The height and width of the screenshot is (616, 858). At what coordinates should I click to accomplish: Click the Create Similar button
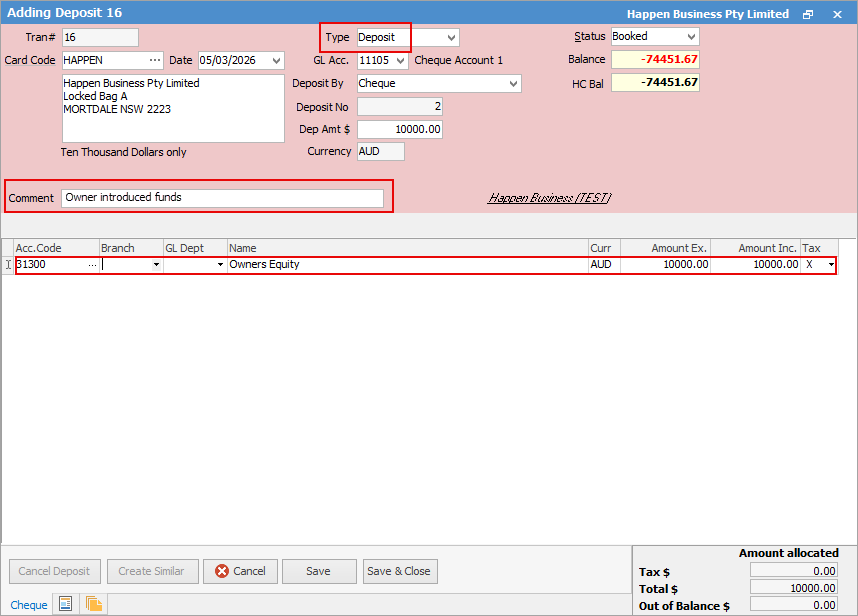click(x=152, y=571)
